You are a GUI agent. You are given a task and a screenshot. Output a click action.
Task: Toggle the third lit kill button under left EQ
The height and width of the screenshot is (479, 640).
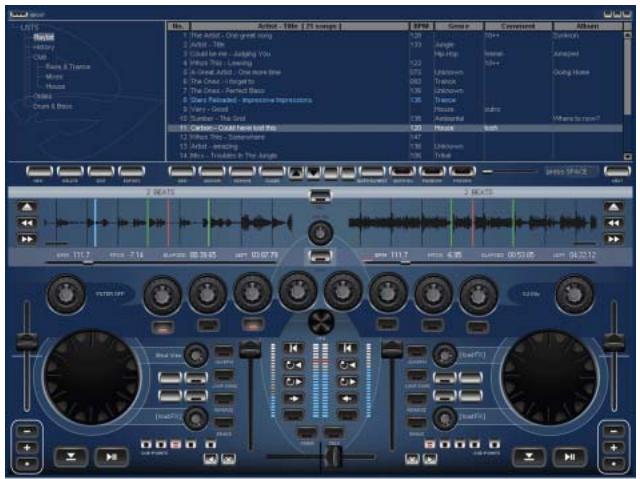pyautogui.click(x=253, y=325)
